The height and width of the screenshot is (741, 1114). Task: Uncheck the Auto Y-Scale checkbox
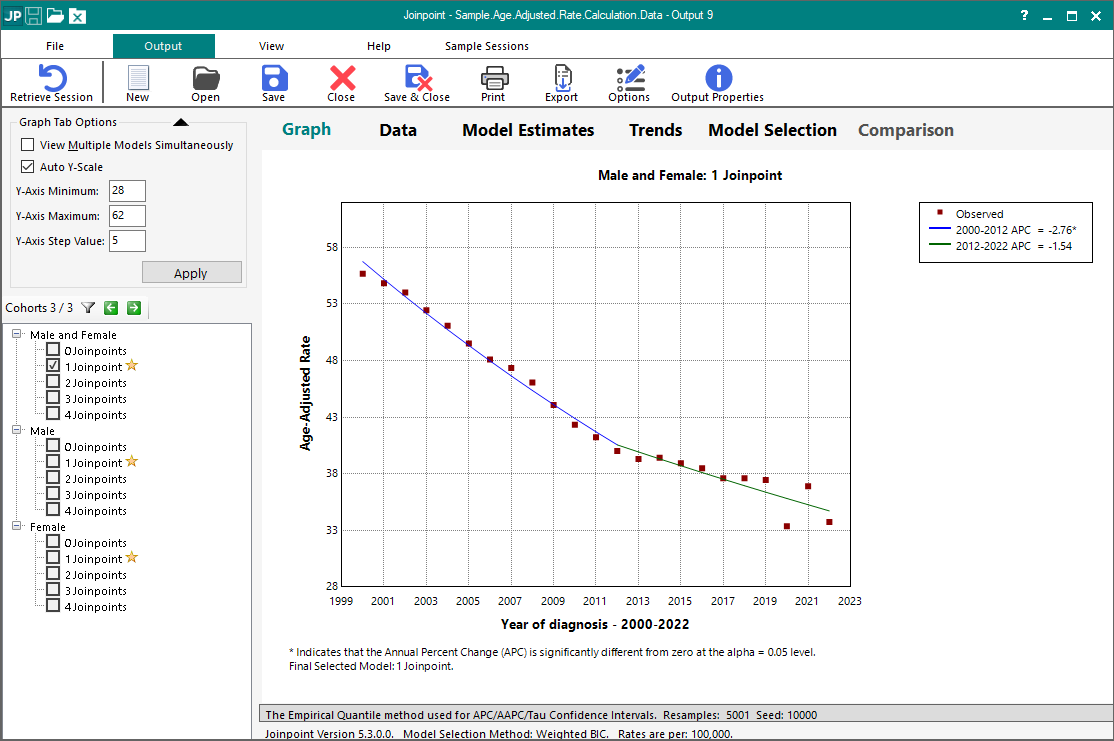coord(28,167)
